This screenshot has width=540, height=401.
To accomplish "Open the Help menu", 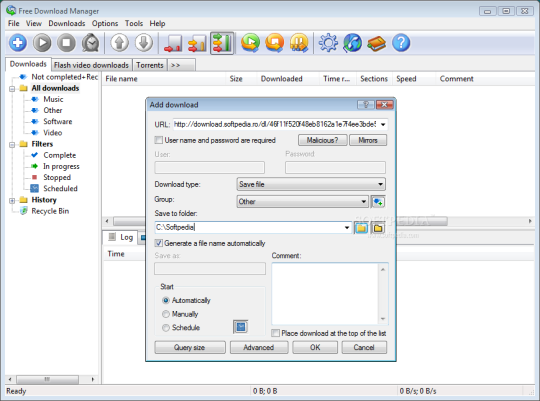I will (157, 23).
